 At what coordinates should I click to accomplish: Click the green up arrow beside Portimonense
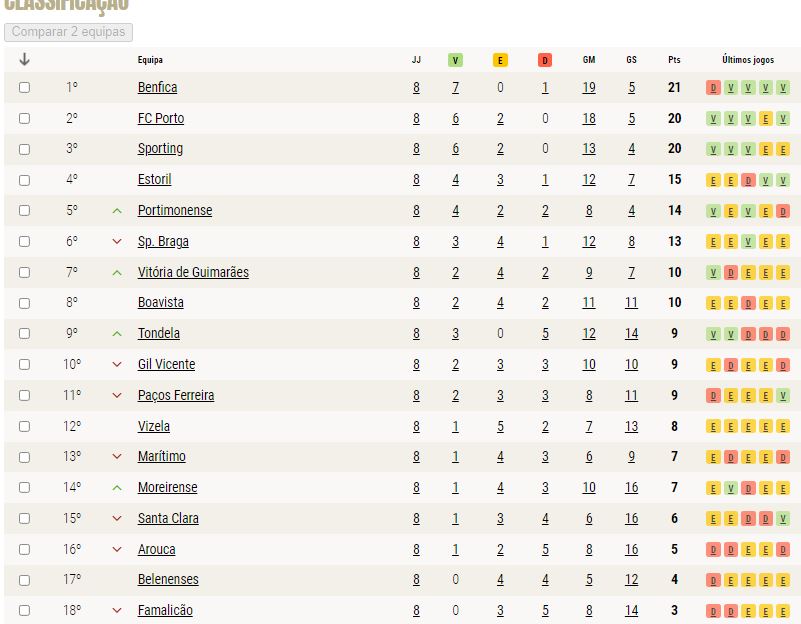(117, 211)
